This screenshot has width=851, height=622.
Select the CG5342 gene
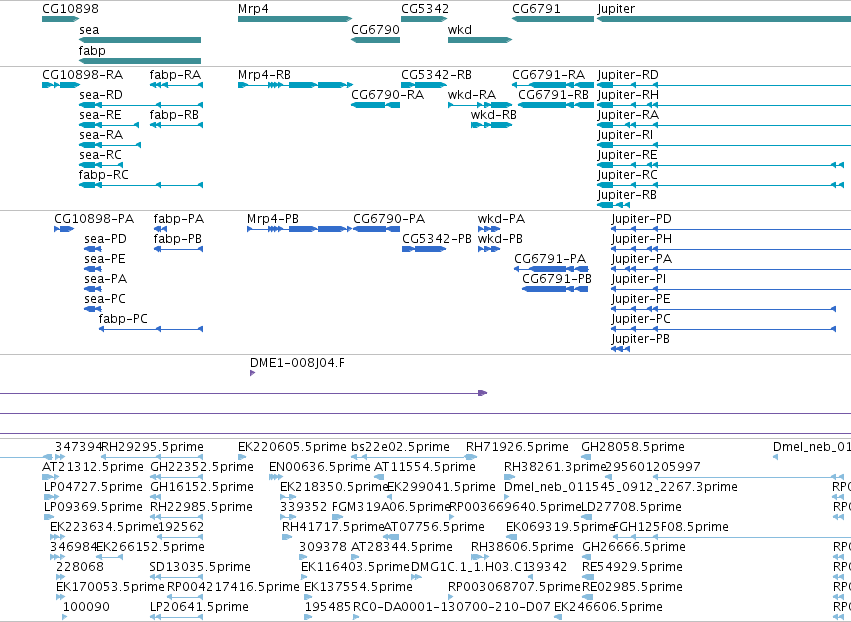[x=424, y=19]
